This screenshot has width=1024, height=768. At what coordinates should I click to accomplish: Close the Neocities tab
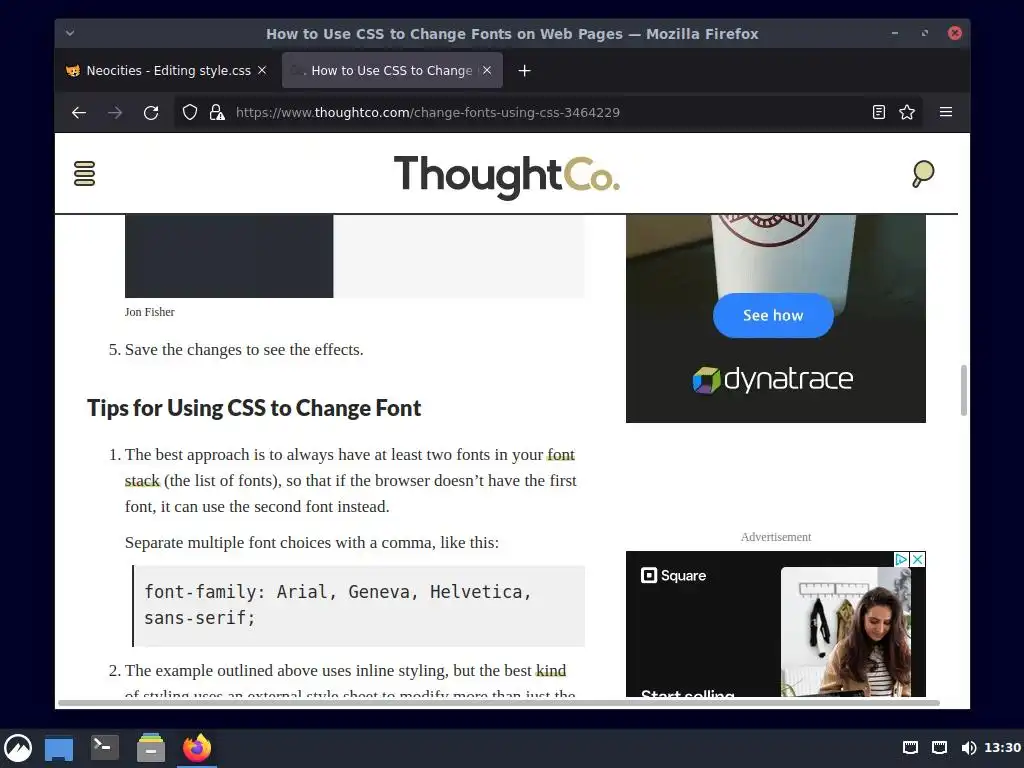[x=262, y=70]
